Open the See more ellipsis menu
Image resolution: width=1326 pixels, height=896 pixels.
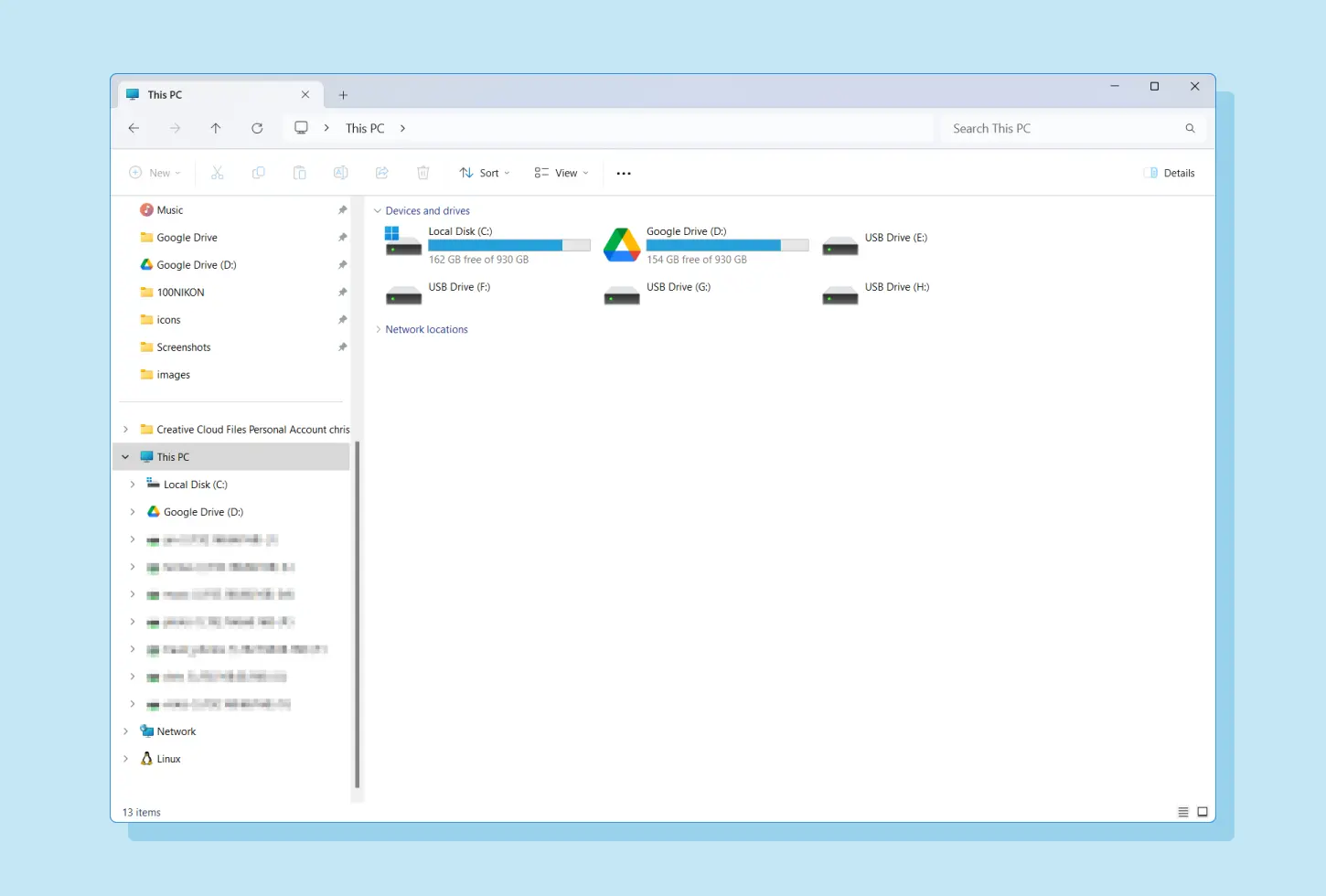pyautogui.click(x=624, y=173)
